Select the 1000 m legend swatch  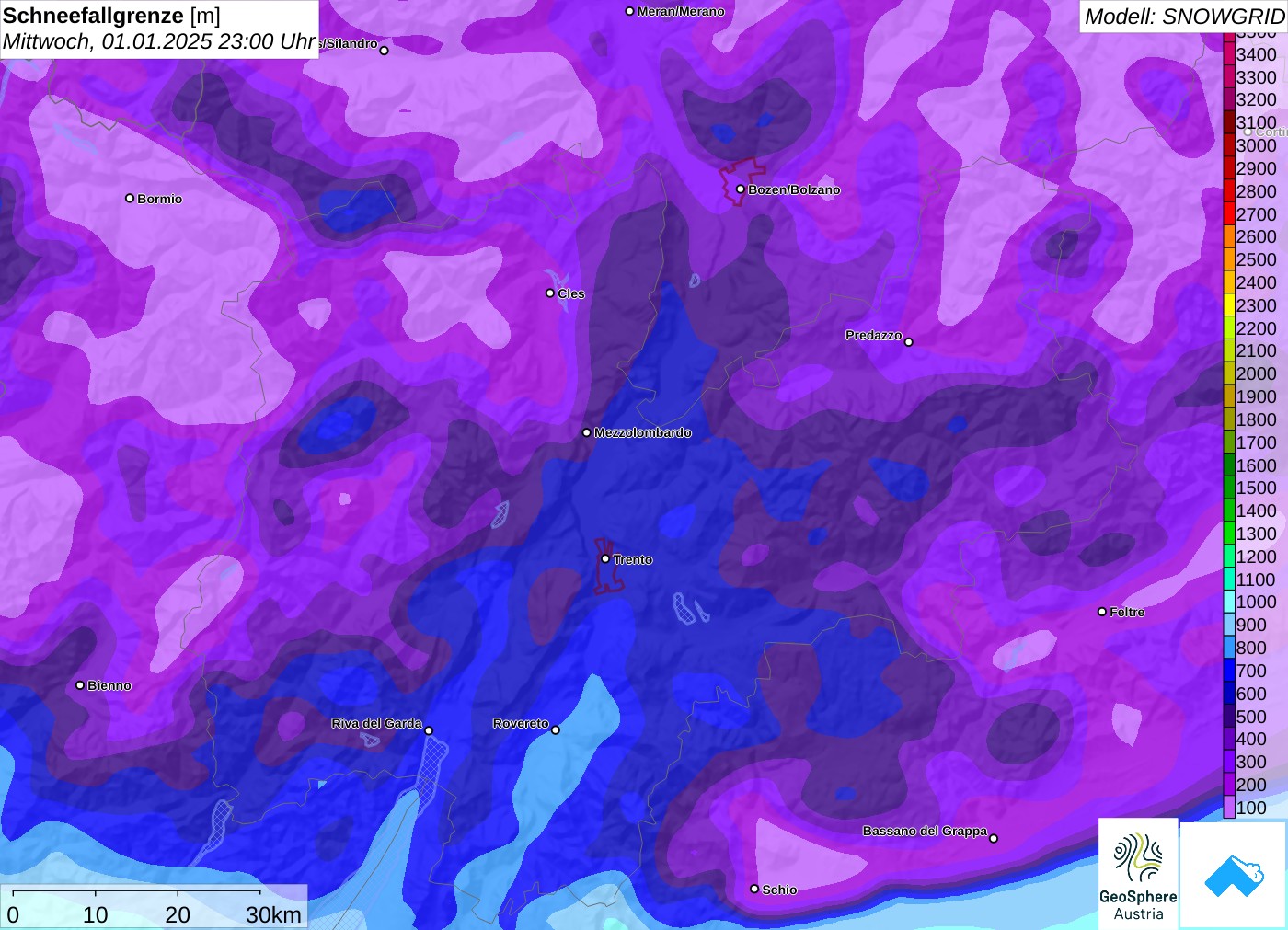1229,602
